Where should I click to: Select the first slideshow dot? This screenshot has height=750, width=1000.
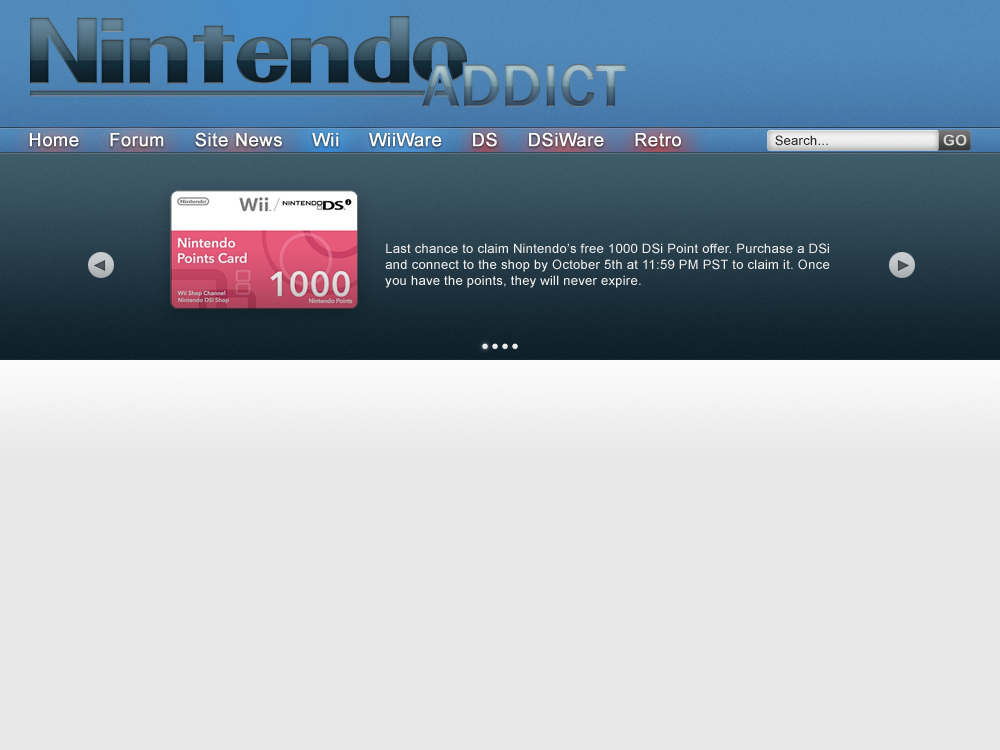pyautogui.click(x=485, y=346)
